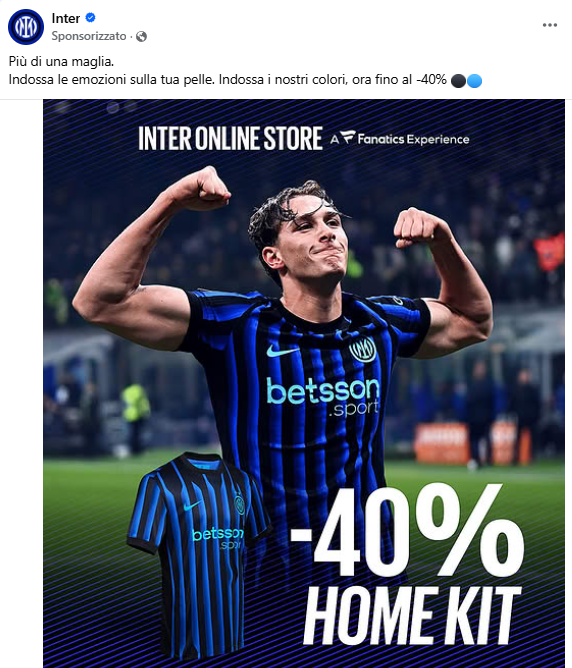Click the blue verified badge icon
572x668 pixels.
point(90,18)
